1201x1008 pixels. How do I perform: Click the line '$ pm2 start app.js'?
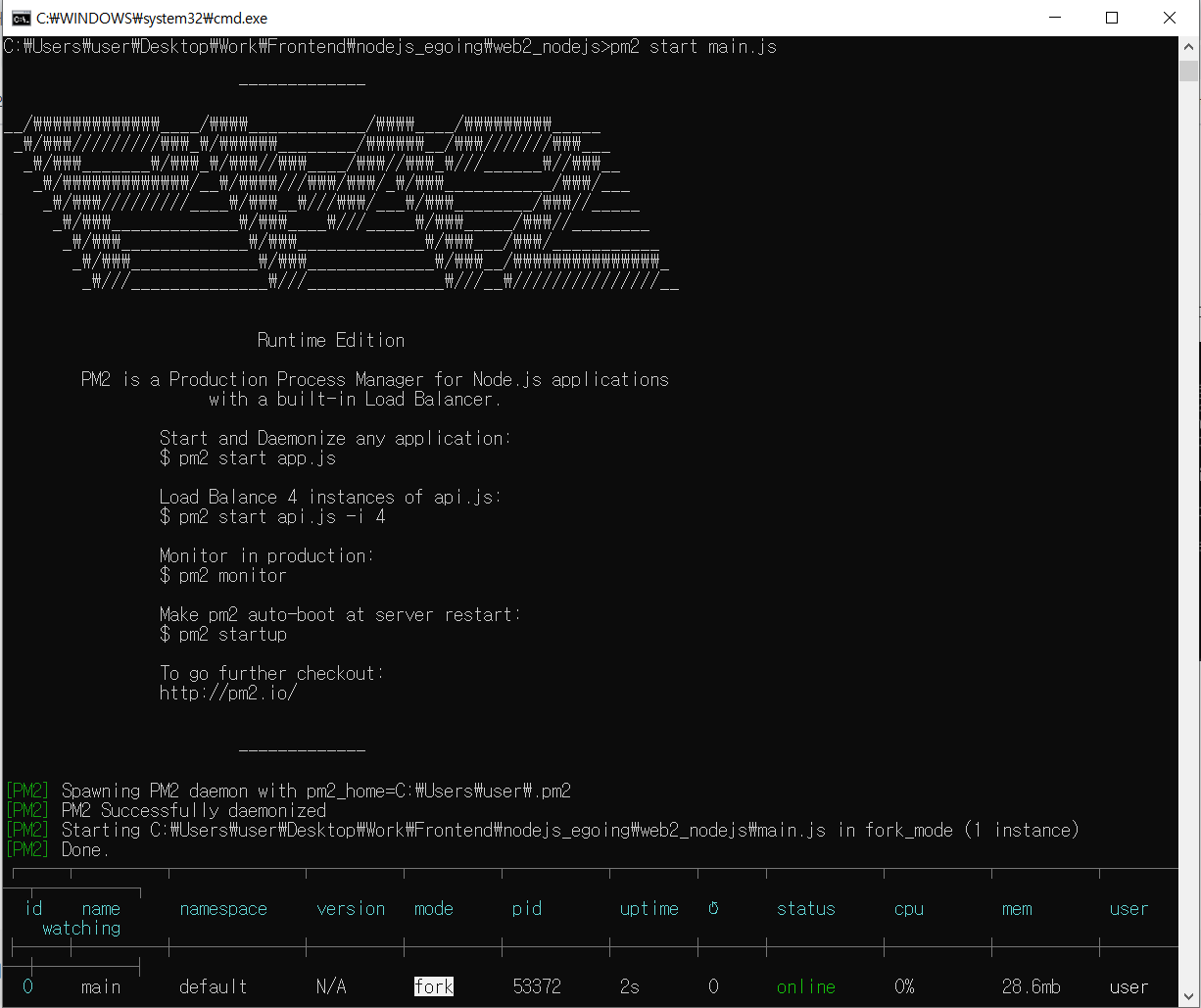point(248,457)
